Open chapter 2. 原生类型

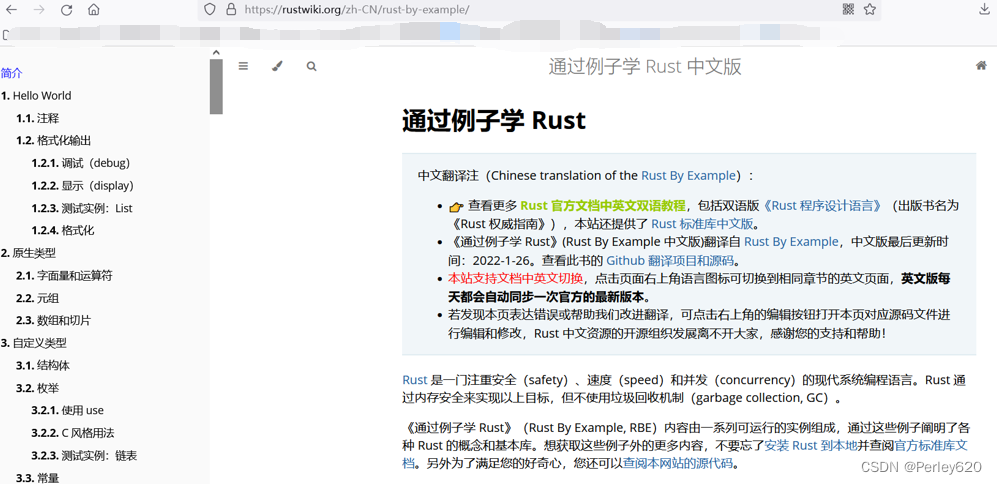(28, 253)
